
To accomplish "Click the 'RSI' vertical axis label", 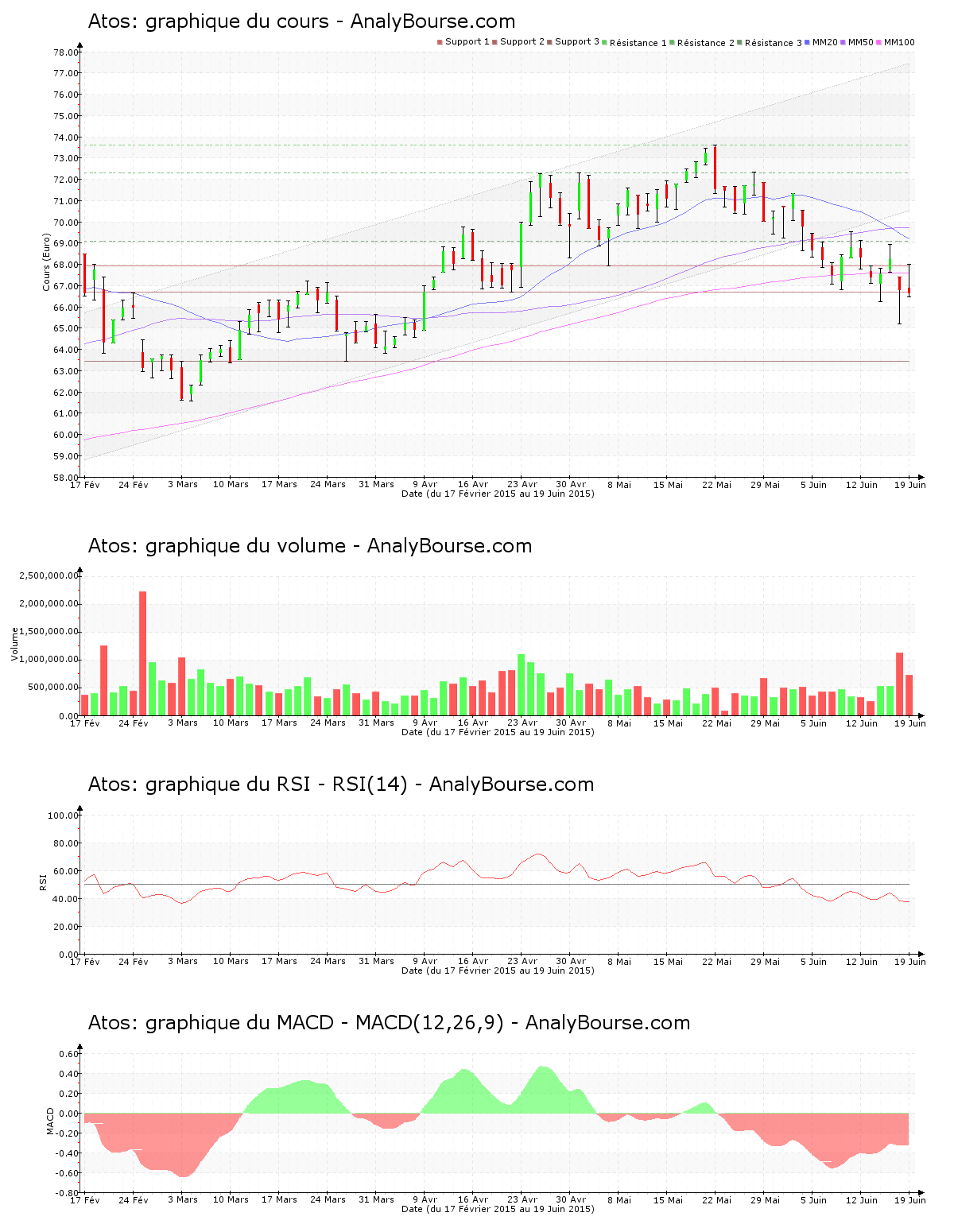I will point(43,881).
